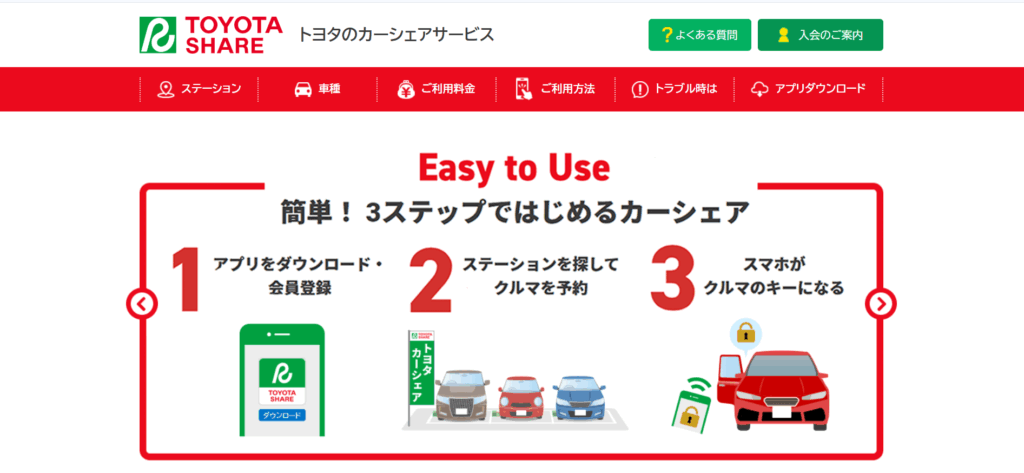
Task: Click the Toyota car share station illustration
Action: (514, 380)
